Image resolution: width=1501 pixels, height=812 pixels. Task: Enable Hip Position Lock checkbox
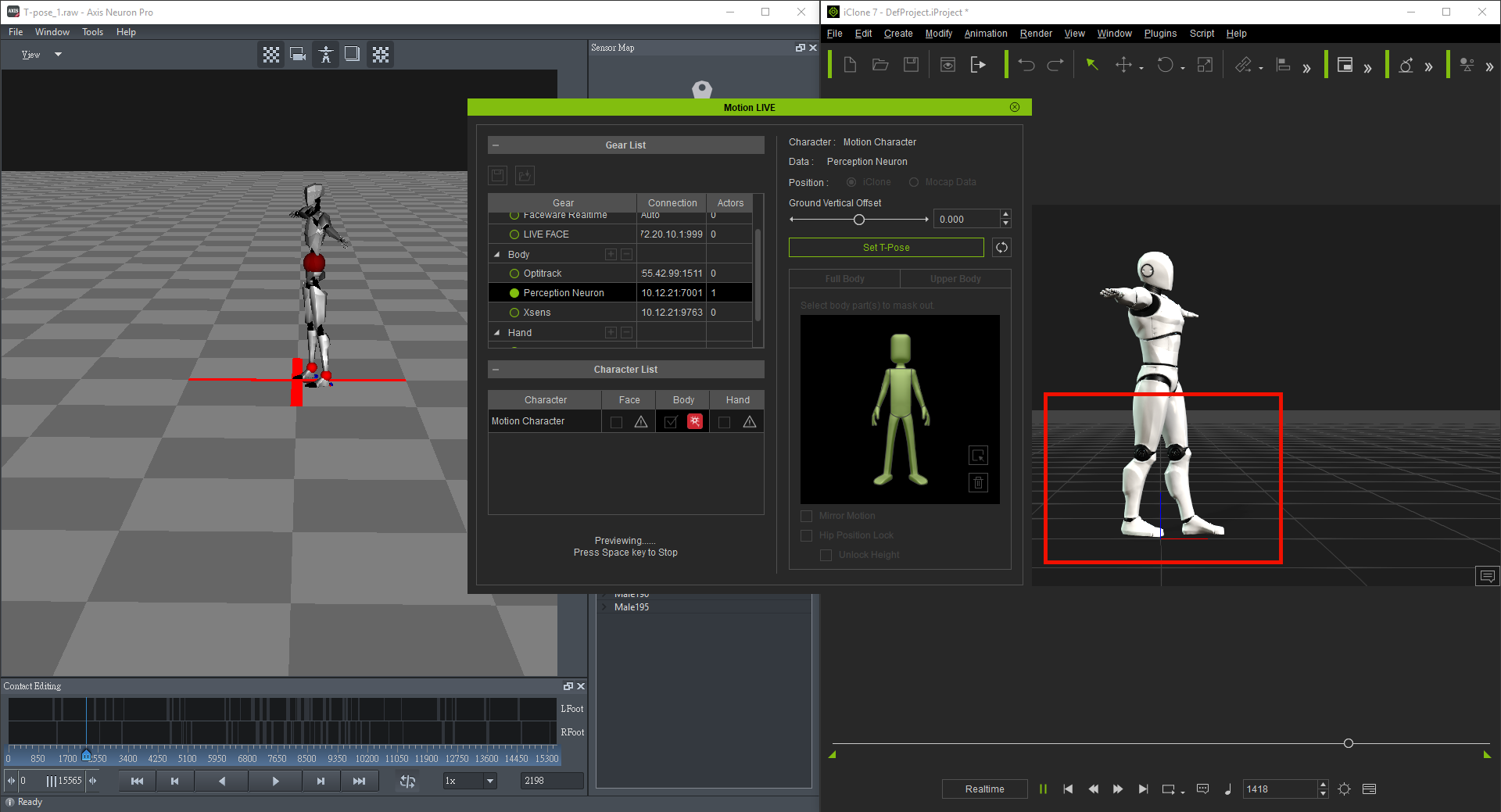pyautogui.click(x=807, y=535)
